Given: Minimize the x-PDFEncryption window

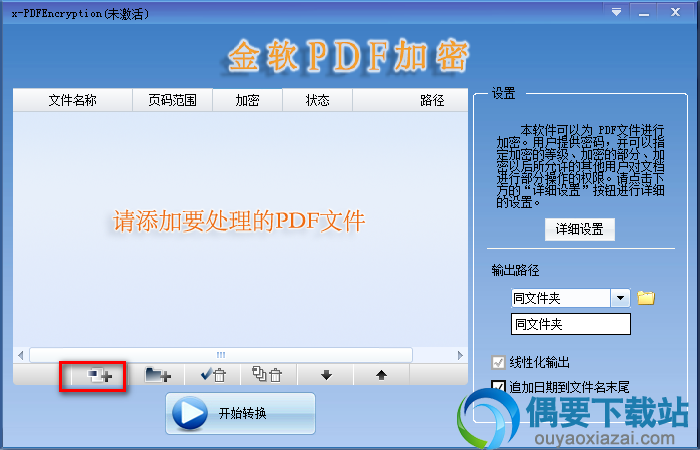Looking at the screenshot, I should point(644,12).
